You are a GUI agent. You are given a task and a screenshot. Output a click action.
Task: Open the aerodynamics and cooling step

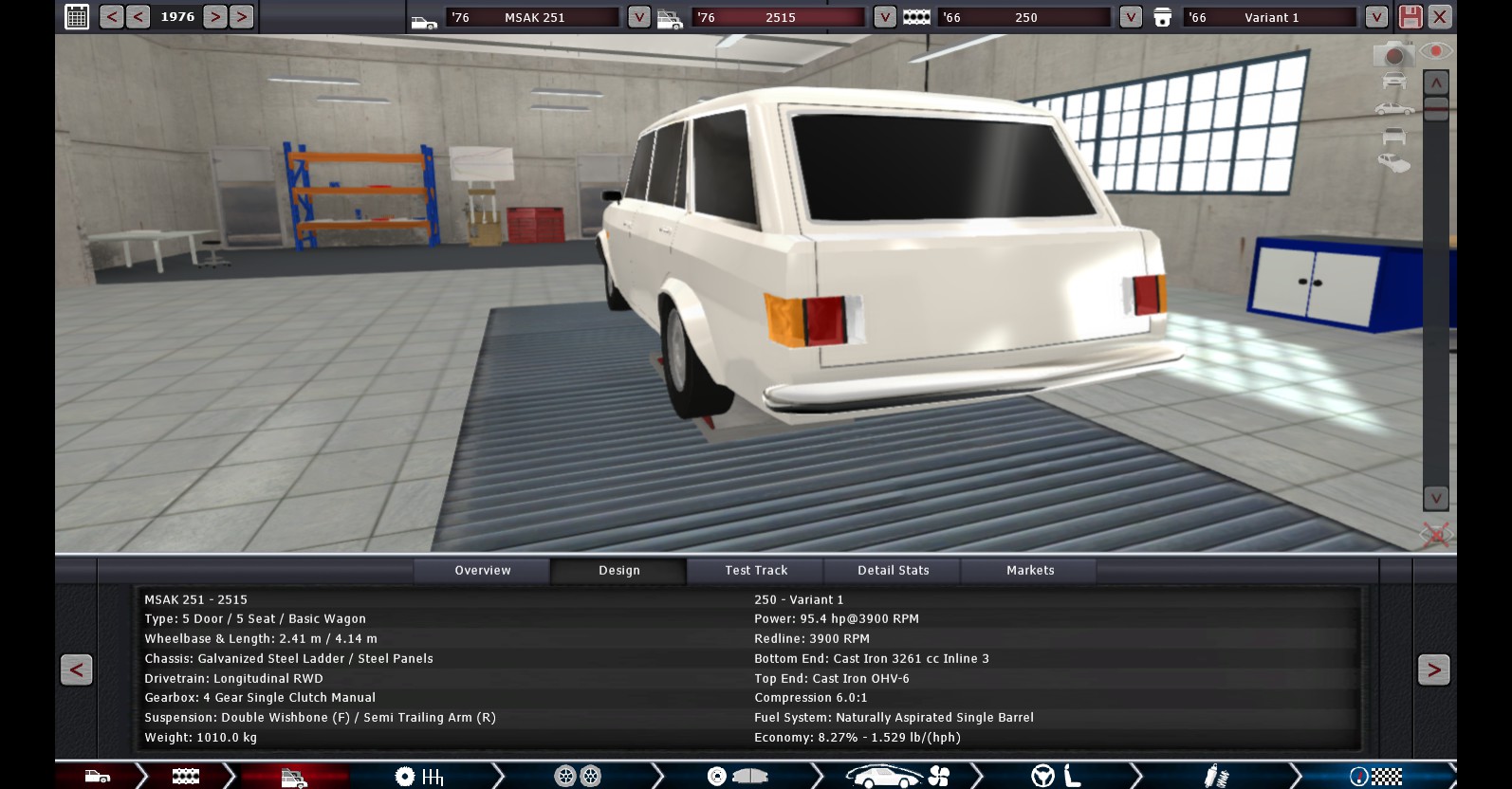tap(897, 777)
